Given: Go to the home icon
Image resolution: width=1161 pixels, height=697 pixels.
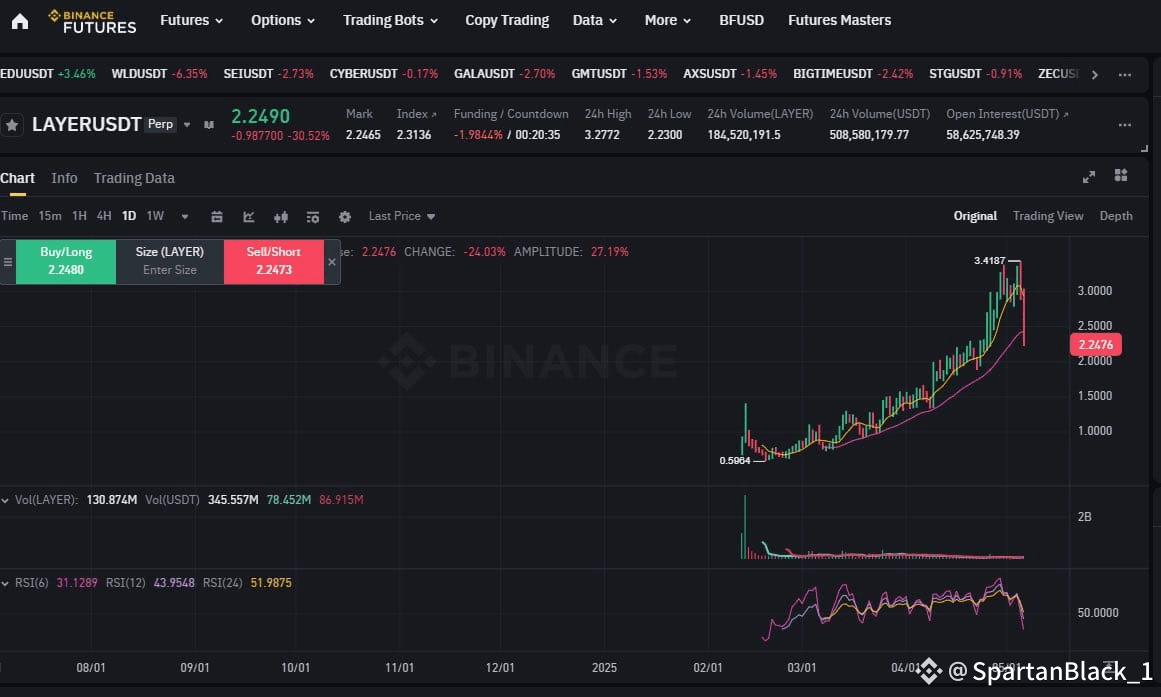Looking at the screenshot, I should tap(20, 21).
